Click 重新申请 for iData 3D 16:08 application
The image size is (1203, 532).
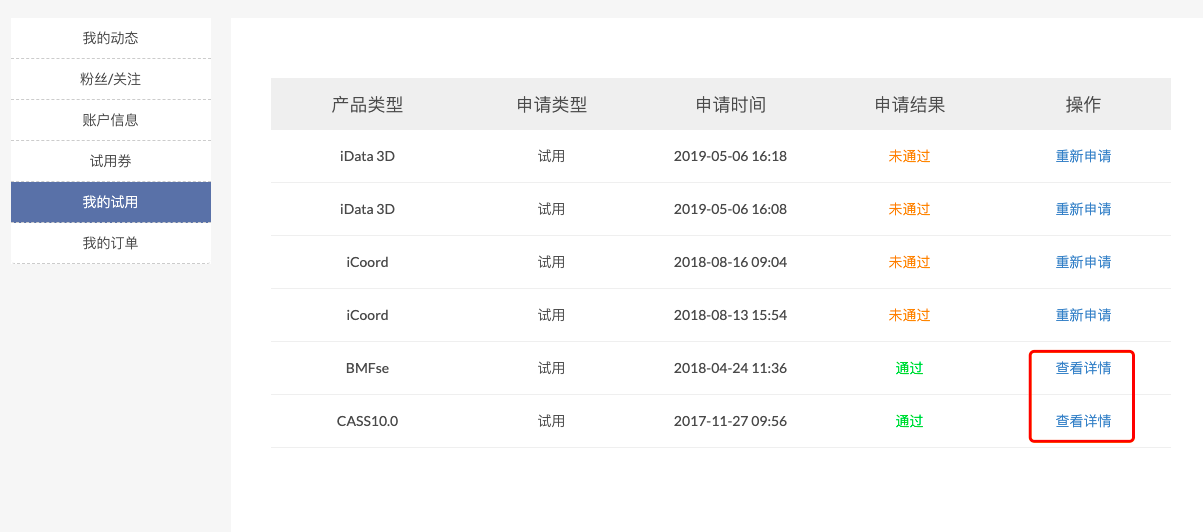(x=1083, y=209)
